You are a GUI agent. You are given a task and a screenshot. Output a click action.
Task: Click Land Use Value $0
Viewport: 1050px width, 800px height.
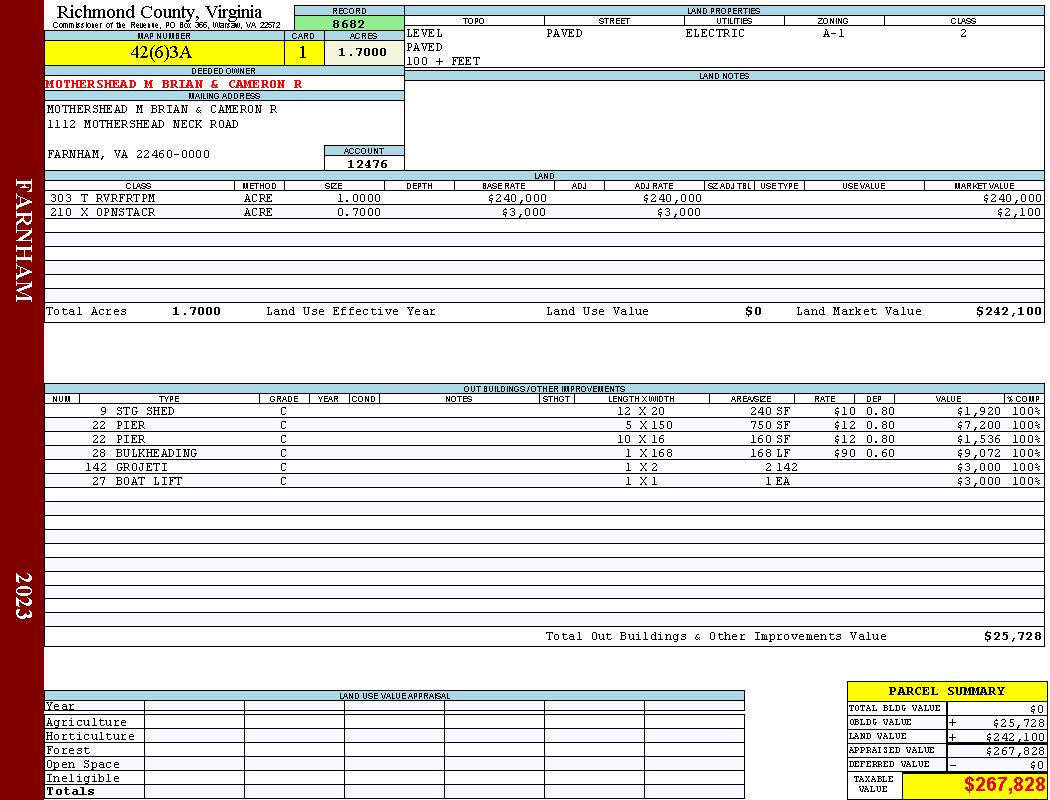(x=753, y=311)
